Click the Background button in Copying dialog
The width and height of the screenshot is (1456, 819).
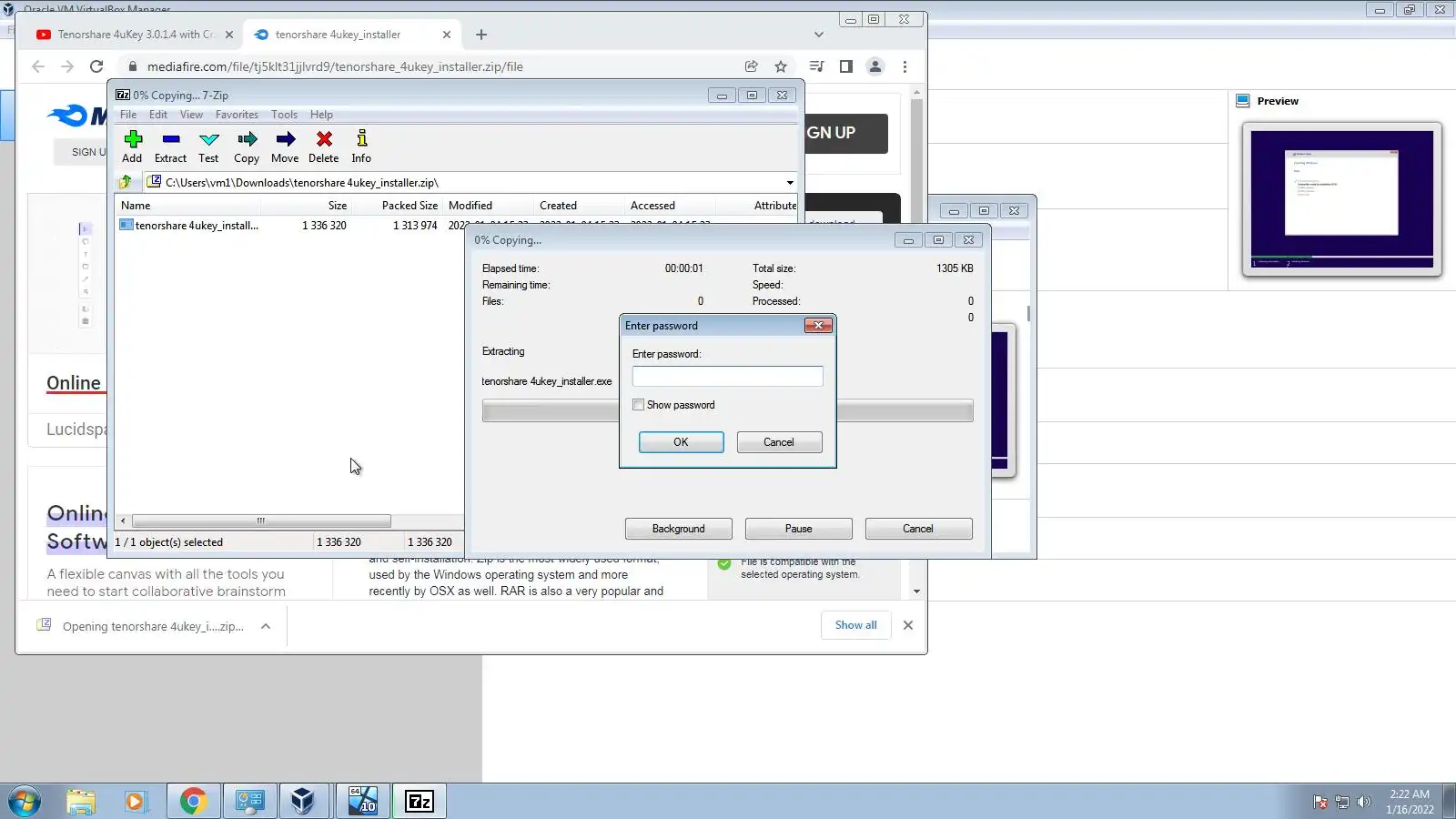[x=679, y=529]
